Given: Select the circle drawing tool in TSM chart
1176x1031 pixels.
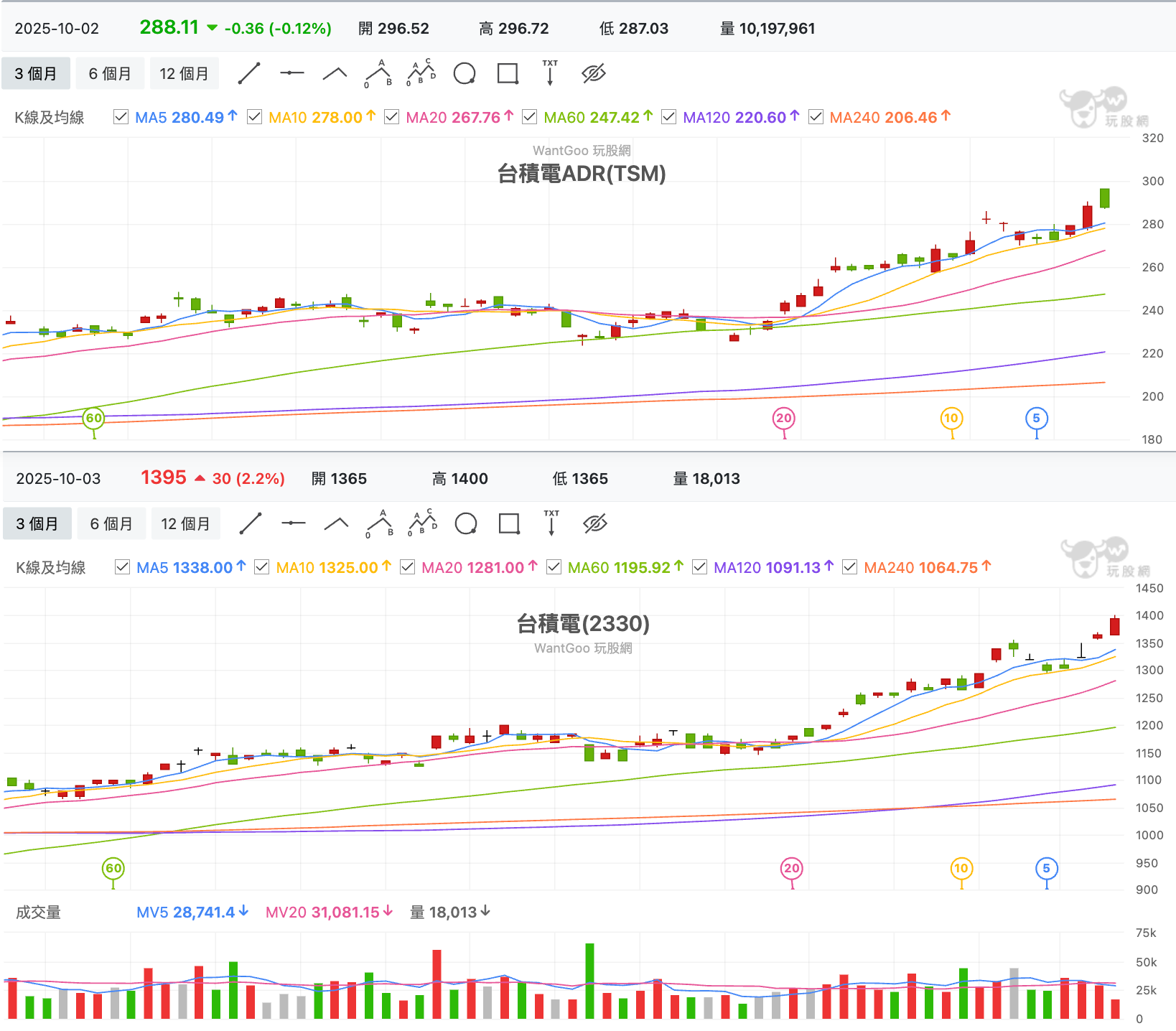Looking at the screenshot, I should (x=465, y=73).
